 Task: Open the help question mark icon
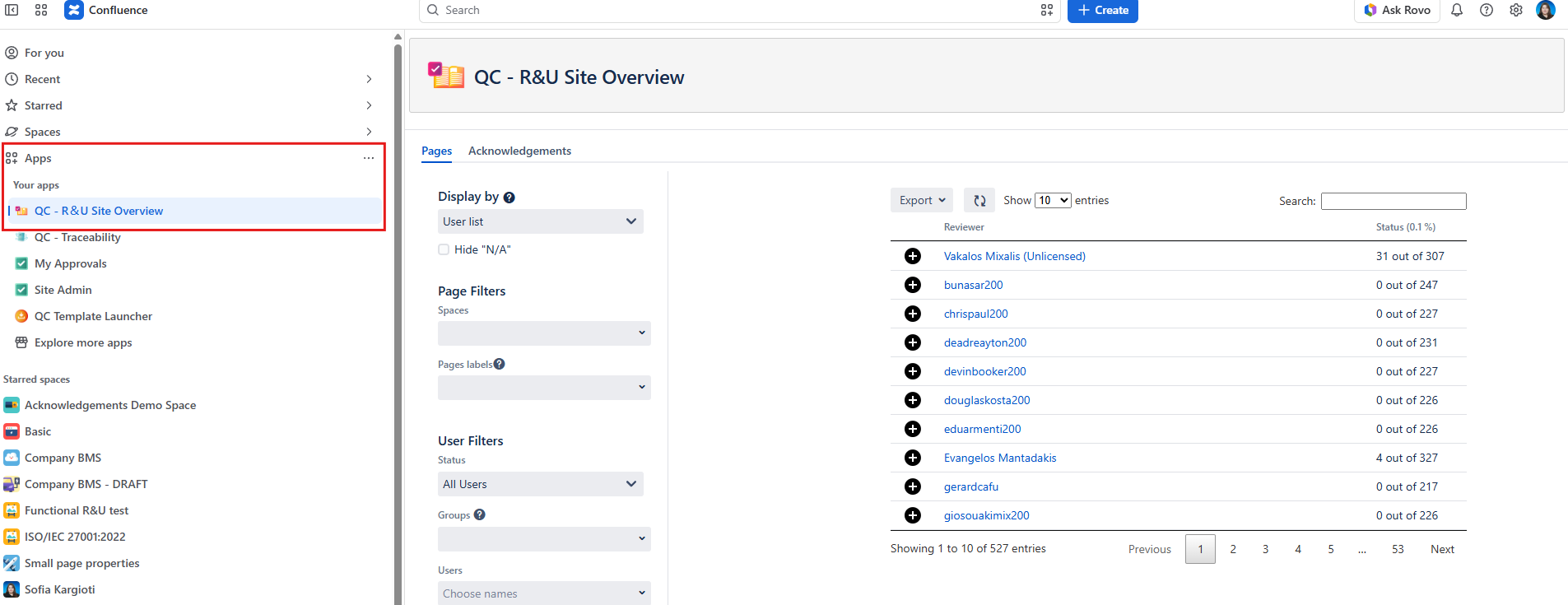(x=1487, y=10)
